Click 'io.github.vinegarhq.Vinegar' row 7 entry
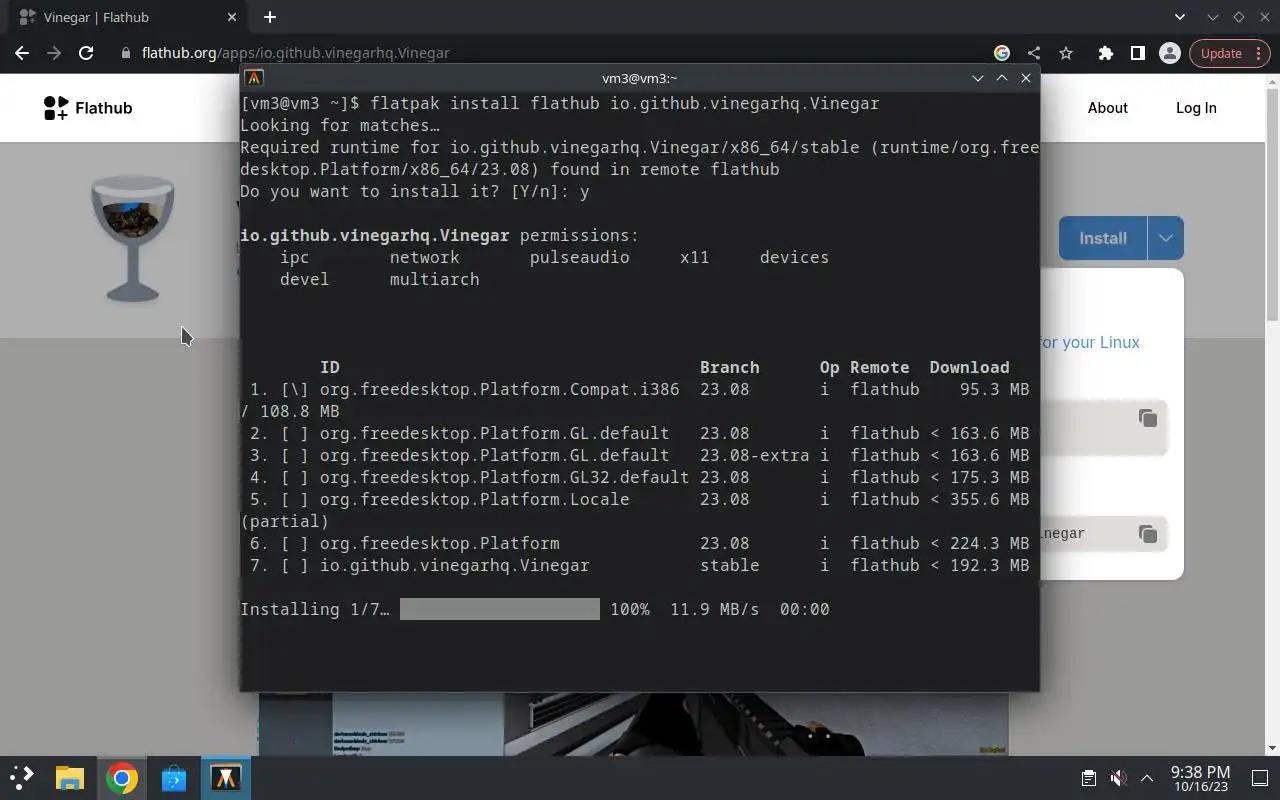1280x800 pixels. 455,565
